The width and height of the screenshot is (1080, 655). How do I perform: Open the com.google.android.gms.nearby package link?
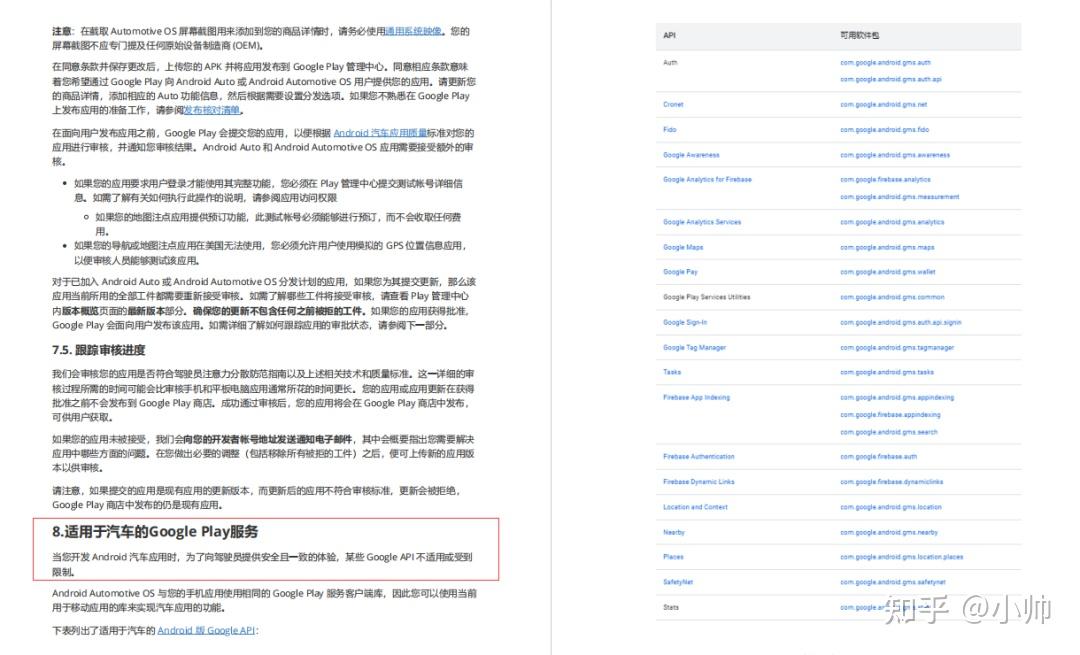[887, 531]
